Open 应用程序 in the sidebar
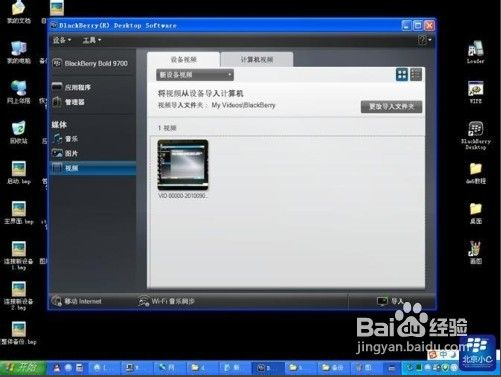The image size is (501, 377). point(72,87)
